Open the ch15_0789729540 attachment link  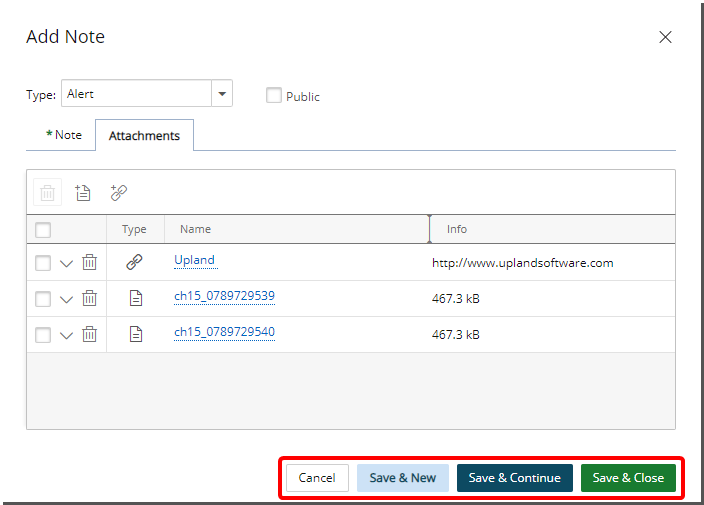click(224, 332)
